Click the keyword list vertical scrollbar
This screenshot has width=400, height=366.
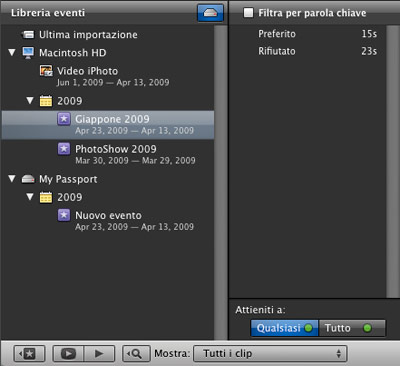pyautogui.click(x=393, y=161)
